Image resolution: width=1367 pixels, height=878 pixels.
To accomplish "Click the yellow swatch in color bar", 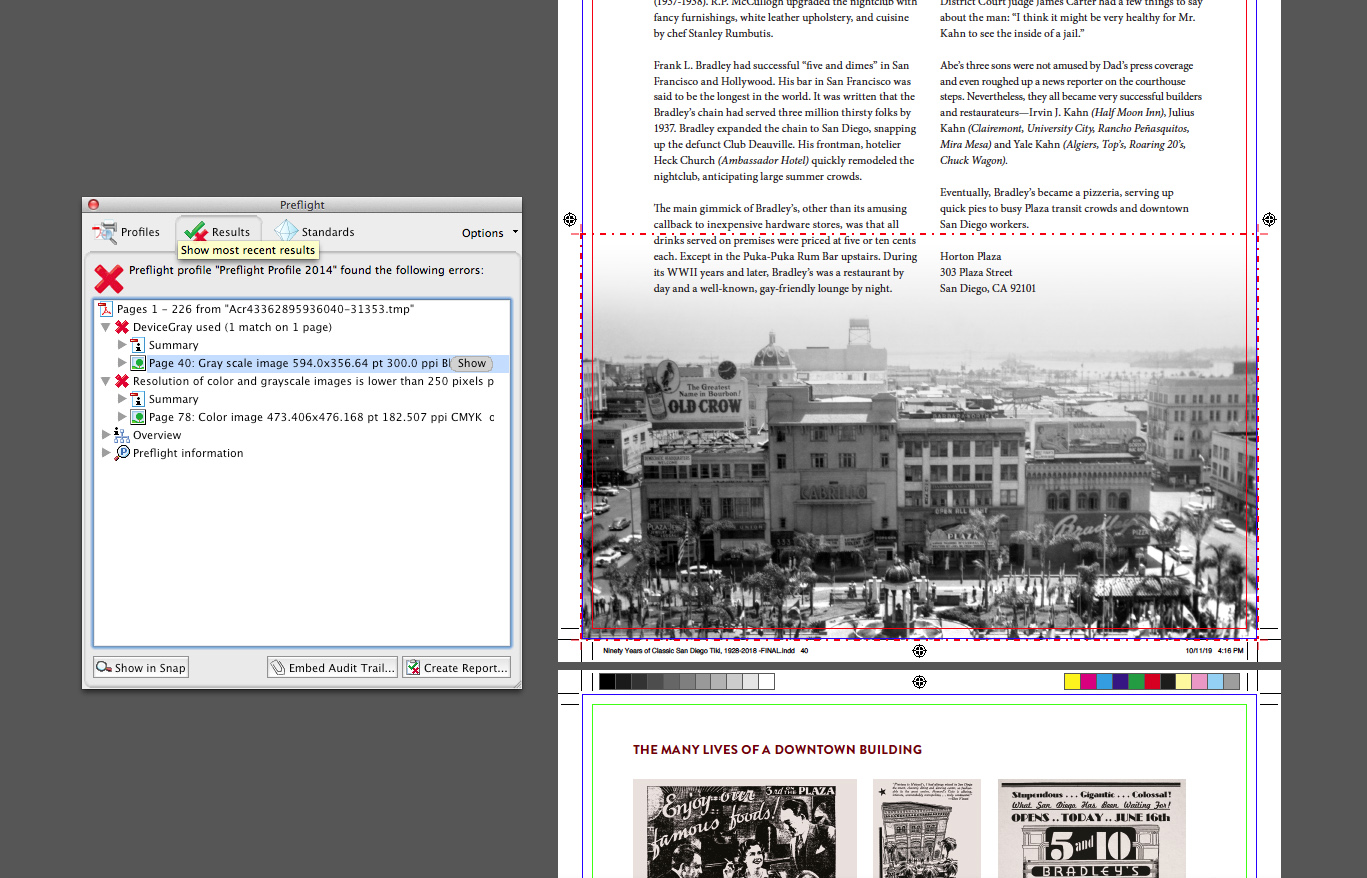I will coord(1072,682).
